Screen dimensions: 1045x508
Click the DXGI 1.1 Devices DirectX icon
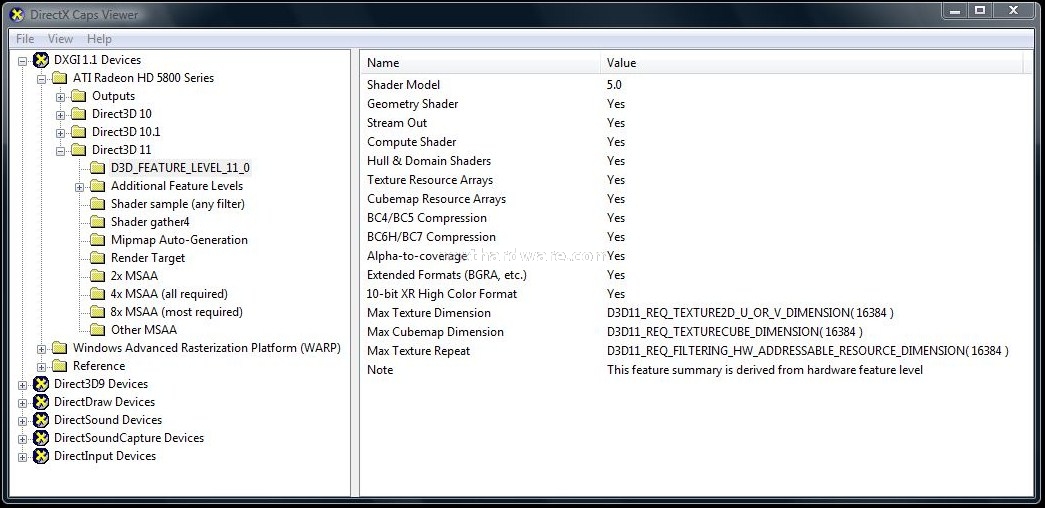[41, 60]
